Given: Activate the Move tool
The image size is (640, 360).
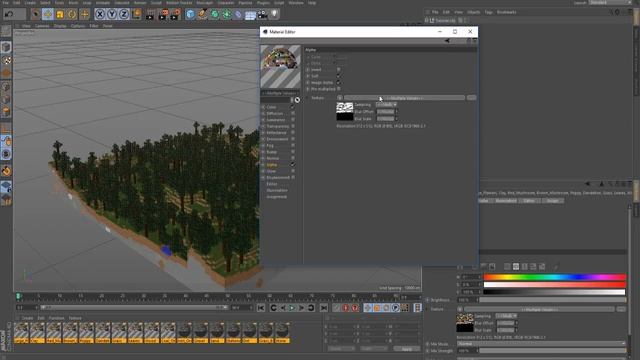Looking at the screenshot, I should [x=48, y=15].
